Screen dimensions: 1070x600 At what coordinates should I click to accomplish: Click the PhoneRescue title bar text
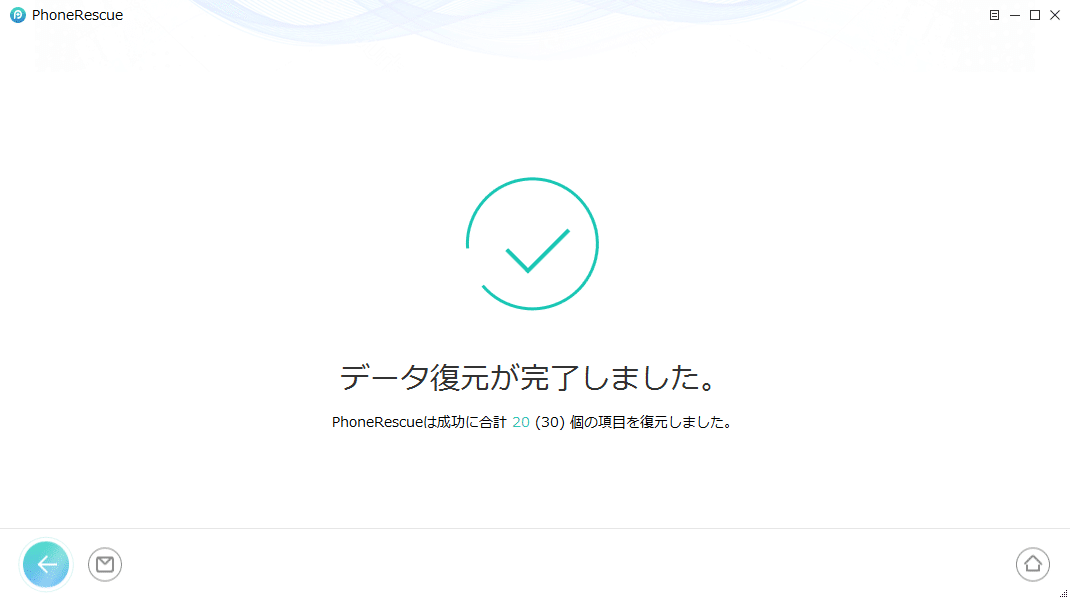pyautogui.click(x=77, y=15)
